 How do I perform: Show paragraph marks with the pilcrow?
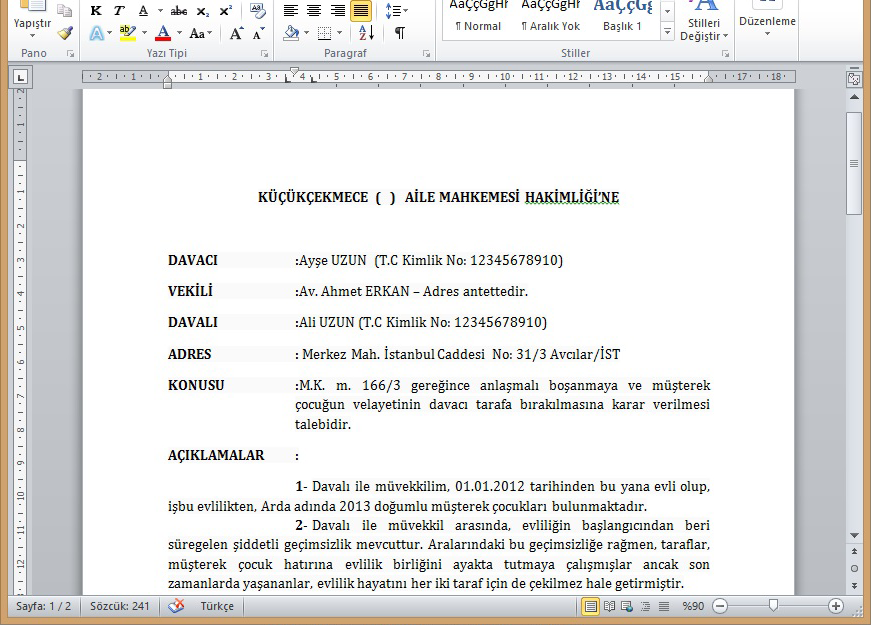(399, 33)
